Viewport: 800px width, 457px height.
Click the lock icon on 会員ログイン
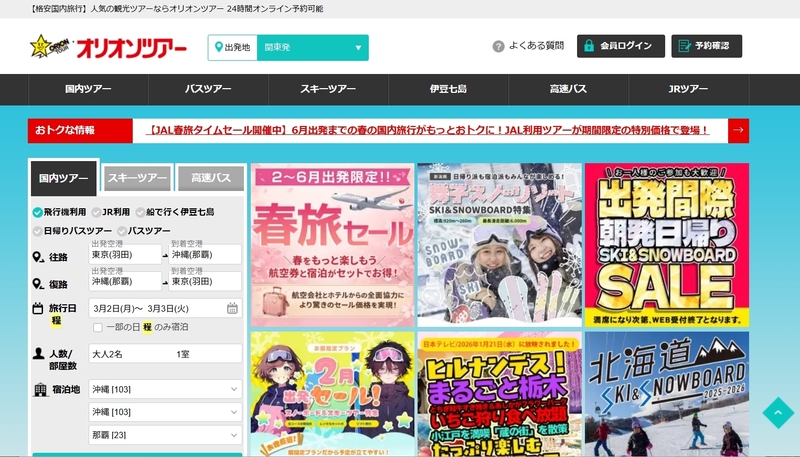589,46
